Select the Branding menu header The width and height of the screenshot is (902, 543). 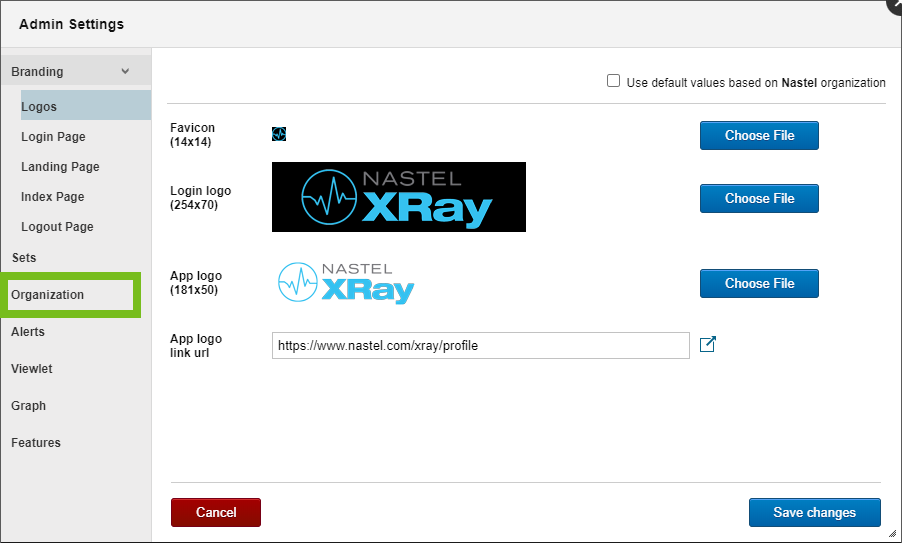75,71
